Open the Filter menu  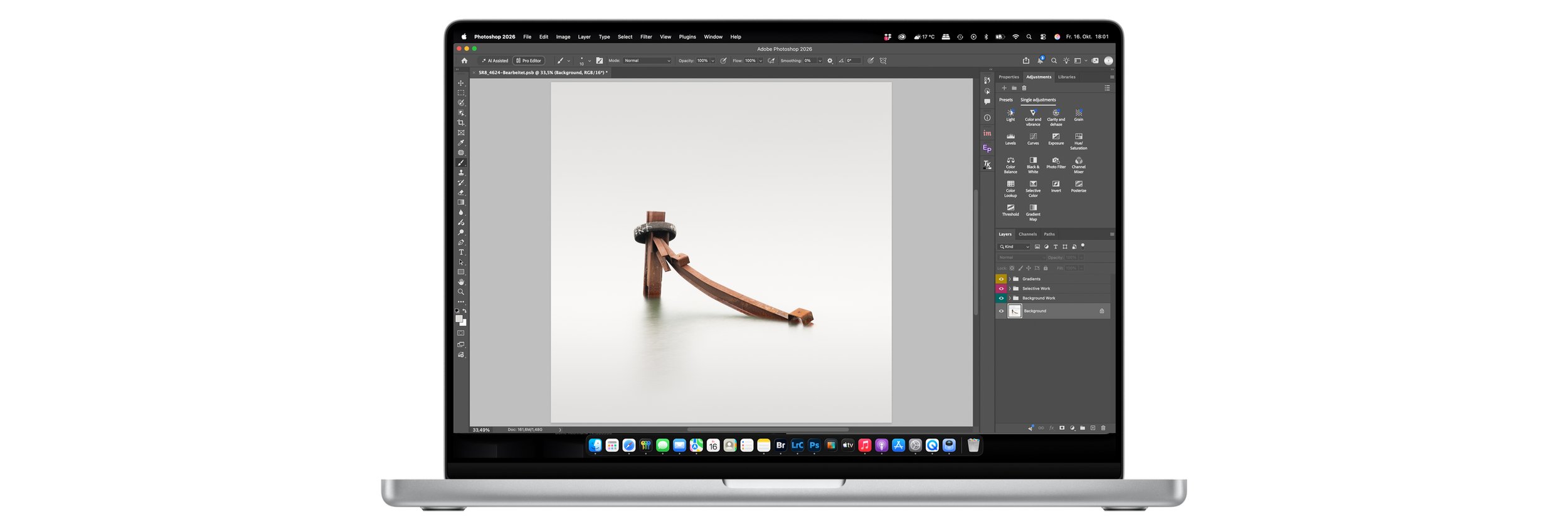point(646,37)
